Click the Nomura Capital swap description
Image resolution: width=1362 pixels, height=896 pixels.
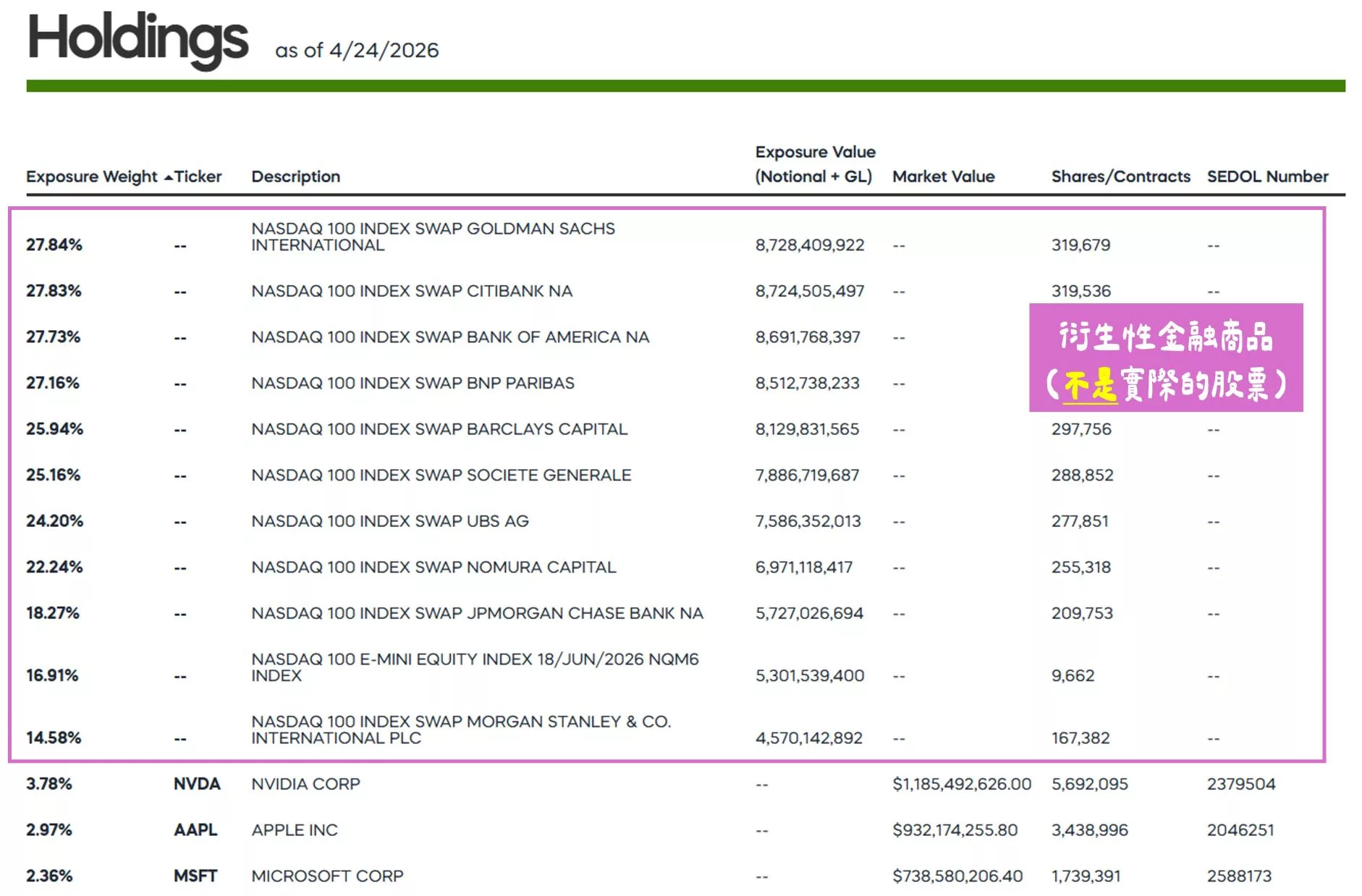click(x=433, y=567)
